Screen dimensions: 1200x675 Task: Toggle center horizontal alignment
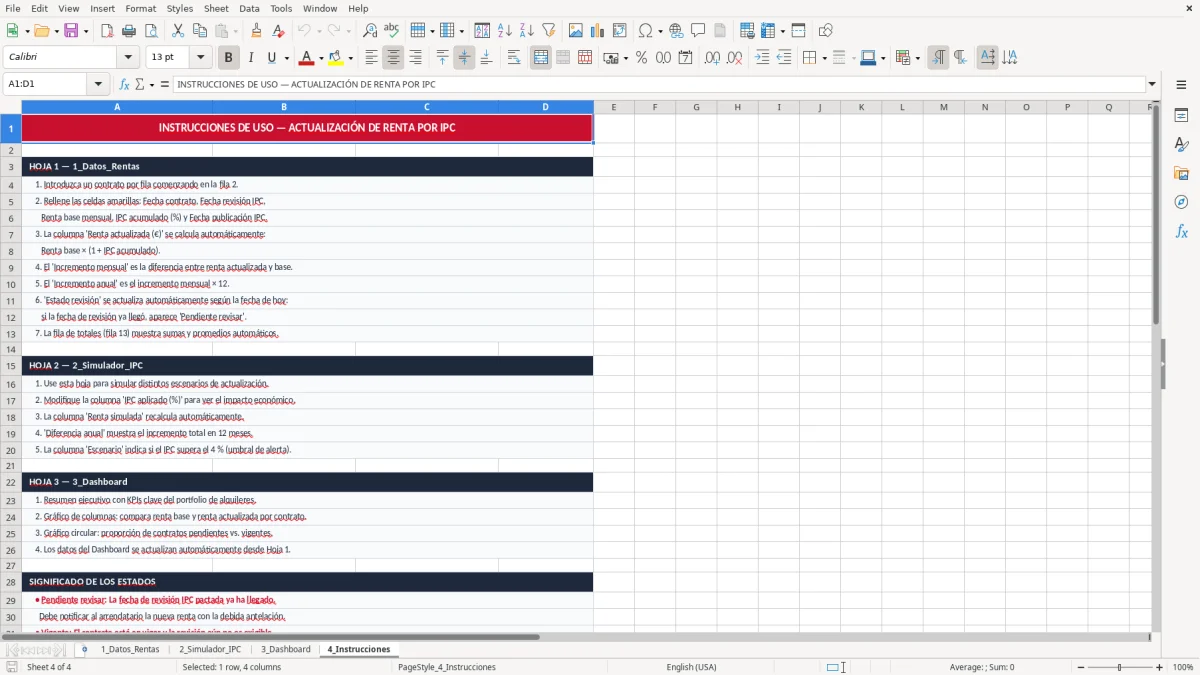(393, 58)
